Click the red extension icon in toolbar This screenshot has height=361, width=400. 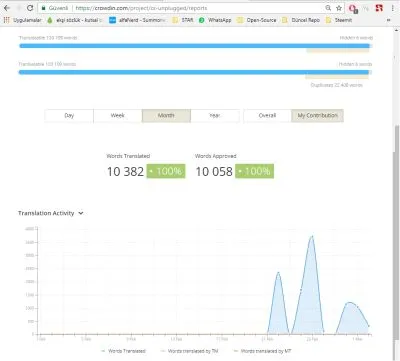click(379, 8)
